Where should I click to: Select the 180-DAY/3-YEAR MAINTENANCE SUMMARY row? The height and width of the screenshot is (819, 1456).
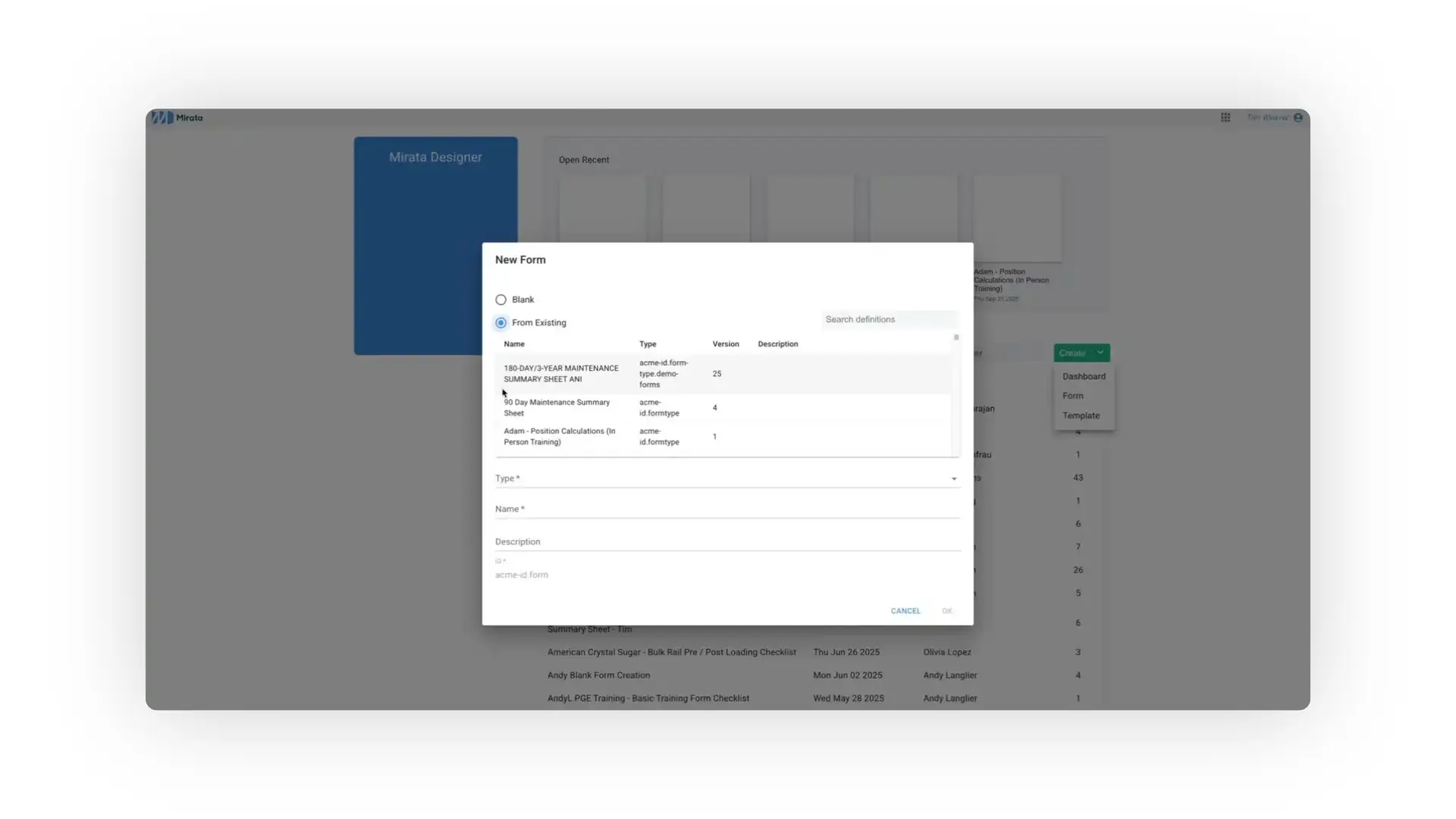[682, 373]
